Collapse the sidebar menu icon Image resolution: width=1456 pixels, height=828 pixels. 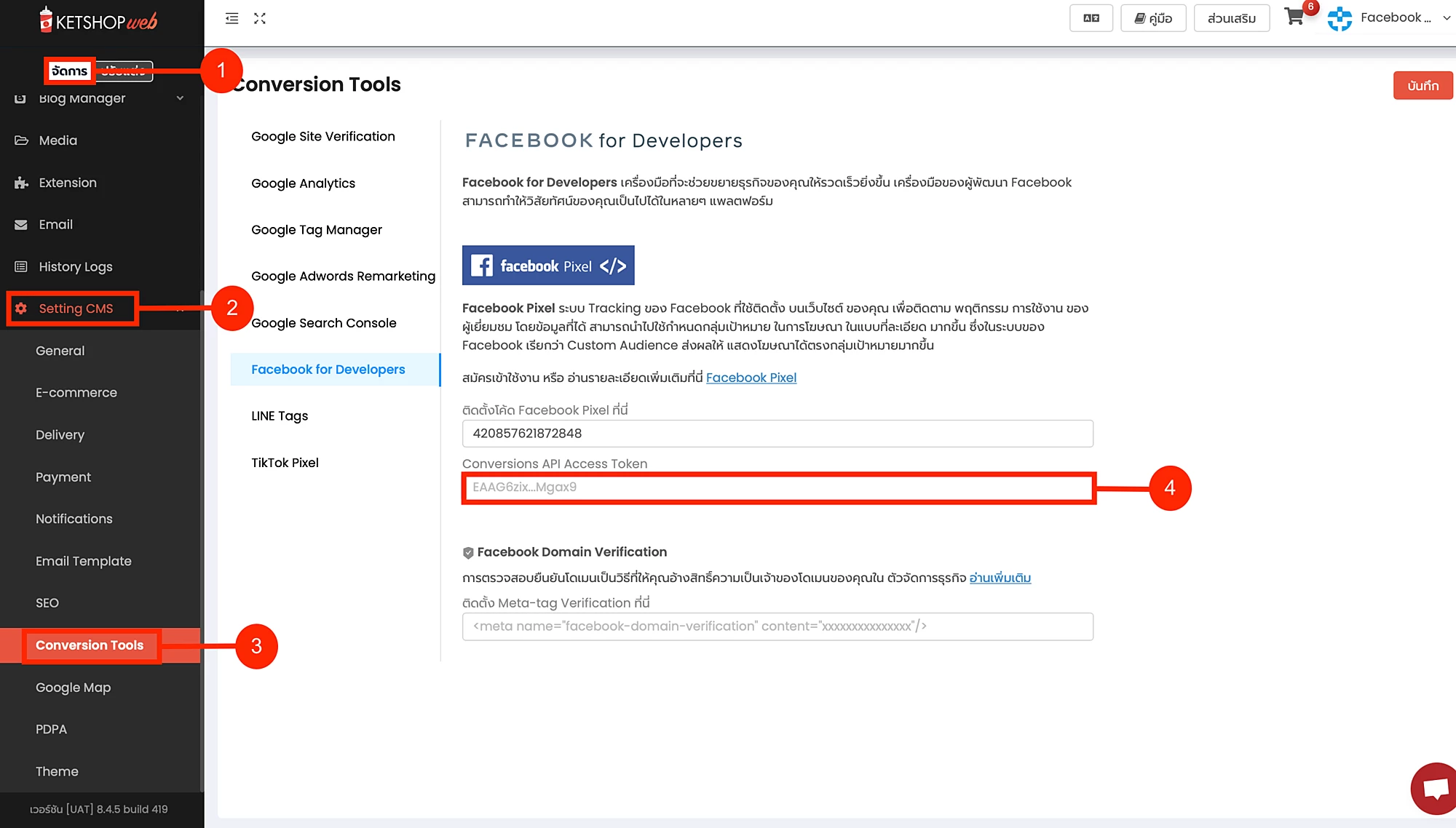coord(232,18)
